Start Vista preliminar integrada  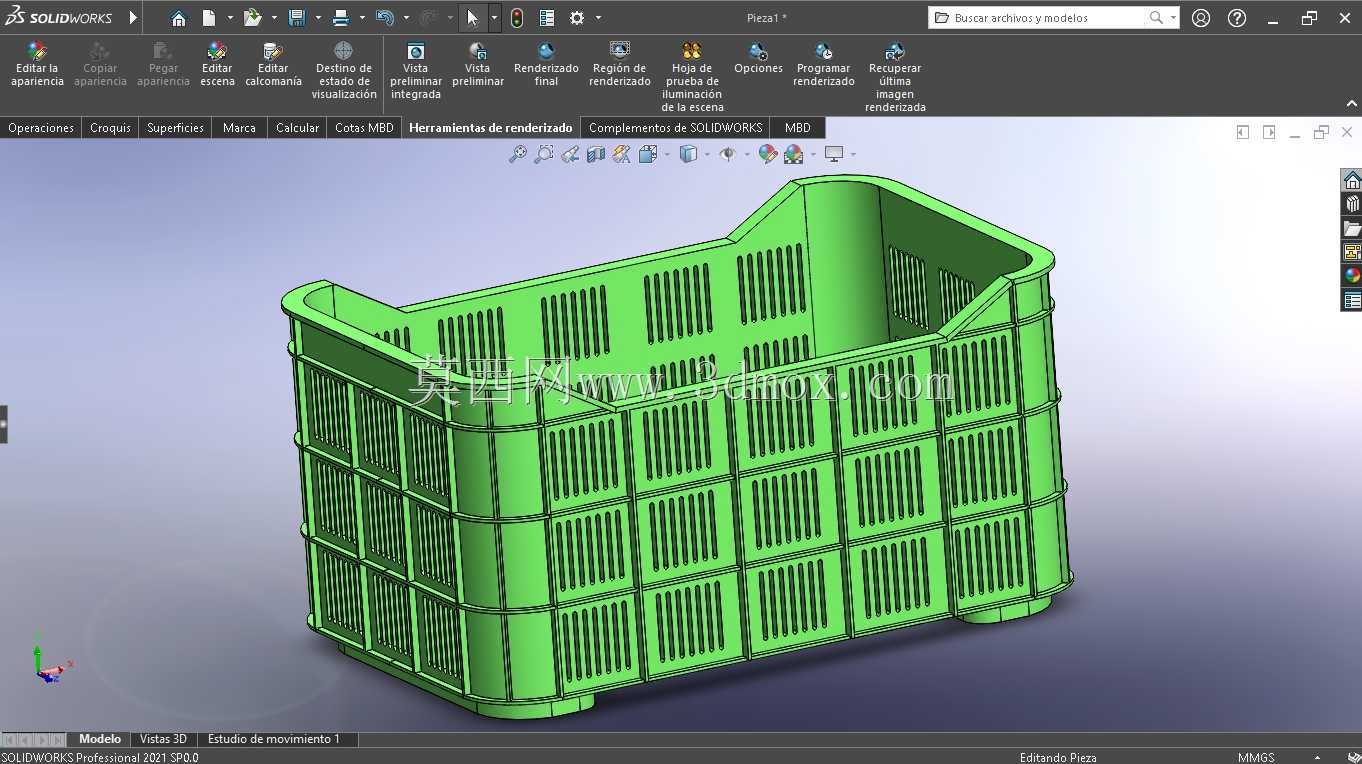coord(416,70)
